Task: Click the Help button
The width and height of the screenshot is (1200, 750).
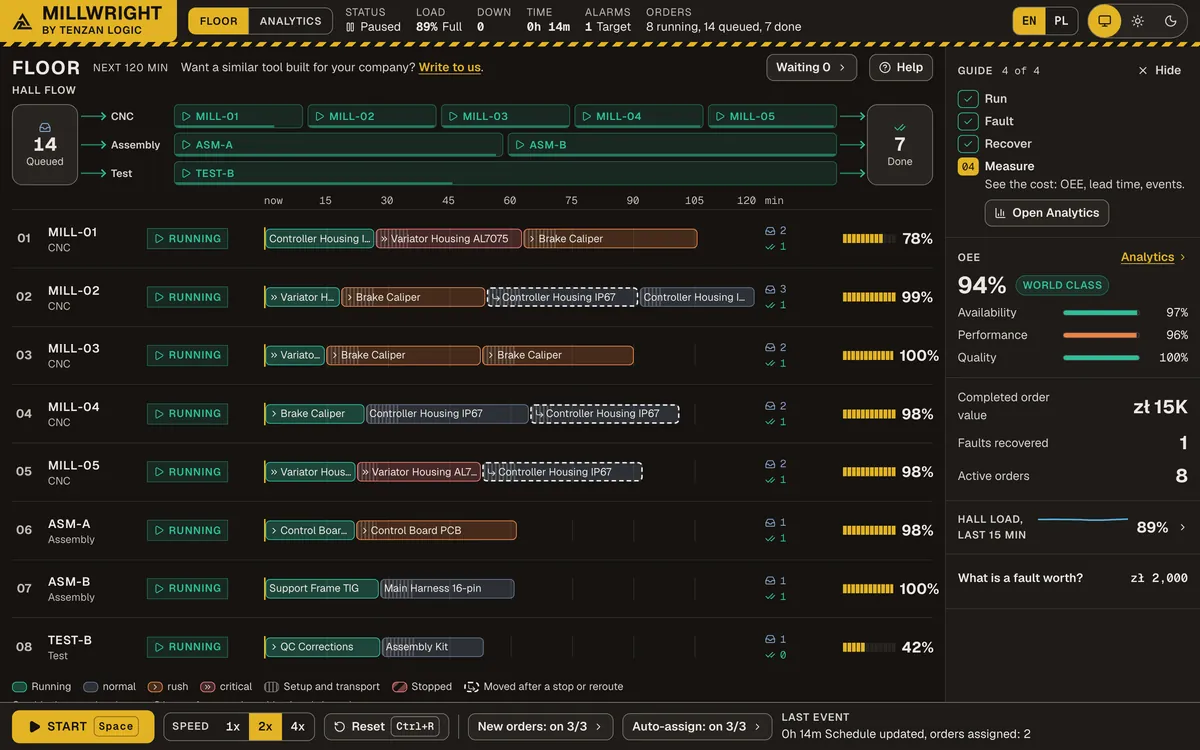Action: [901, 68]
